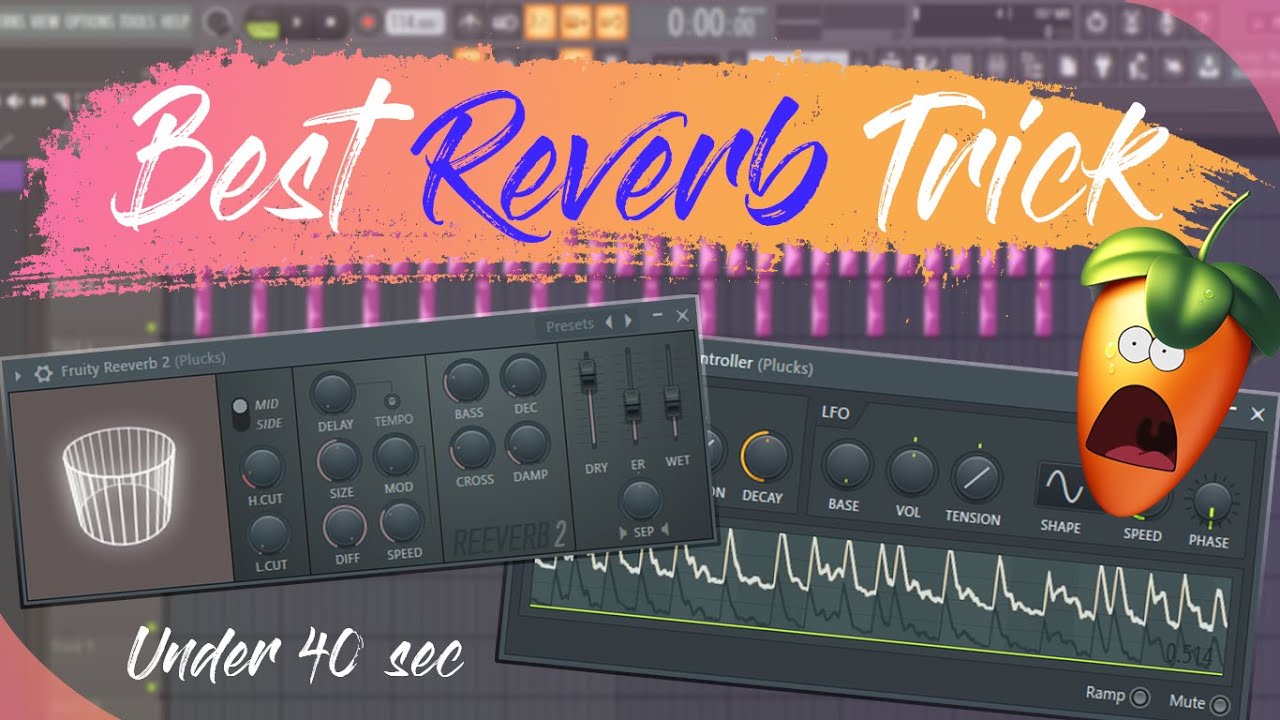Click the DIFF knob
Image resolution: width=1280 pixels, height=720 pixels.
click(x=344, y=525)
